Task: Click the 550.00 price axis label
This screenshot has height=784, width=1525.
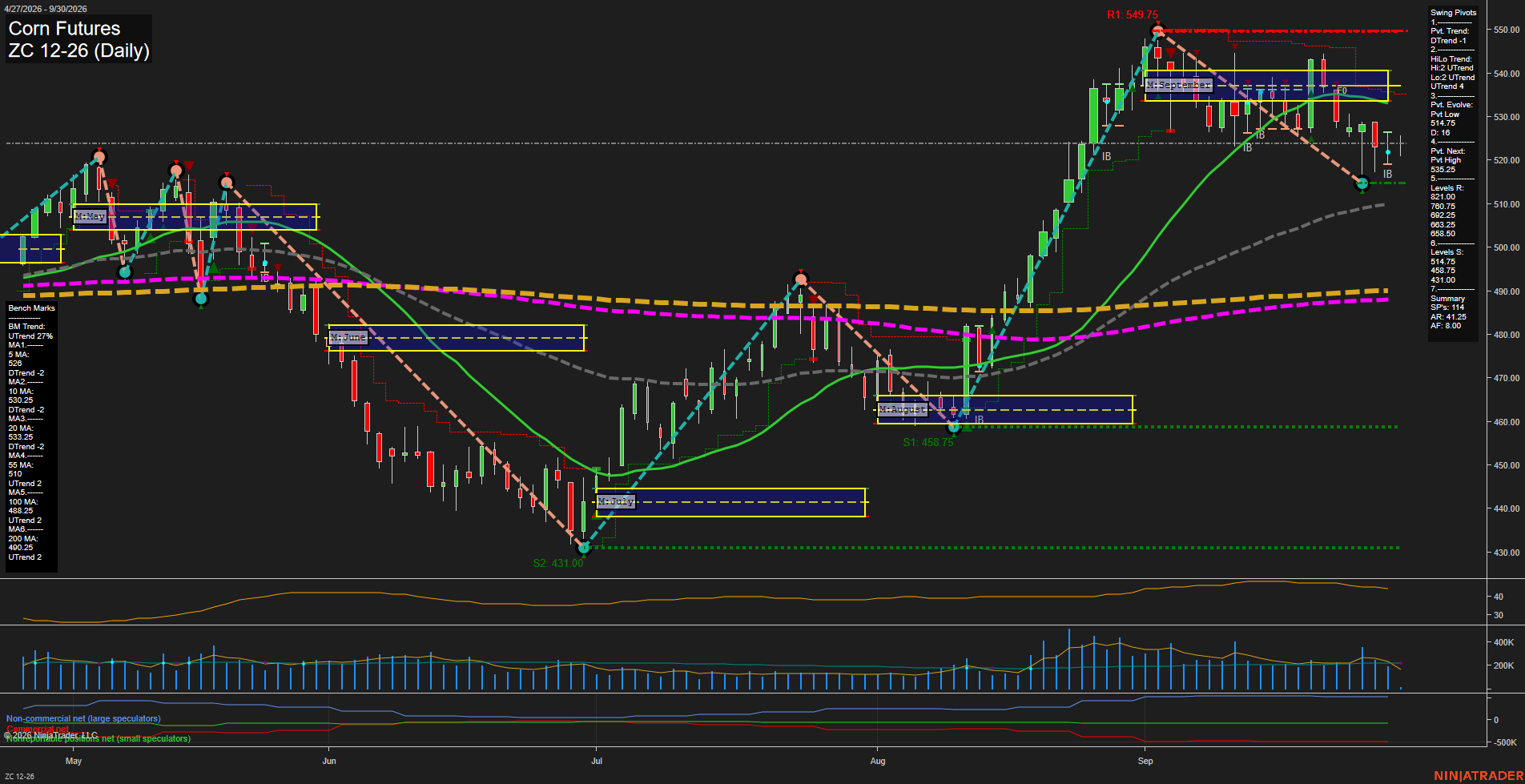Action: pos(1507,30)
